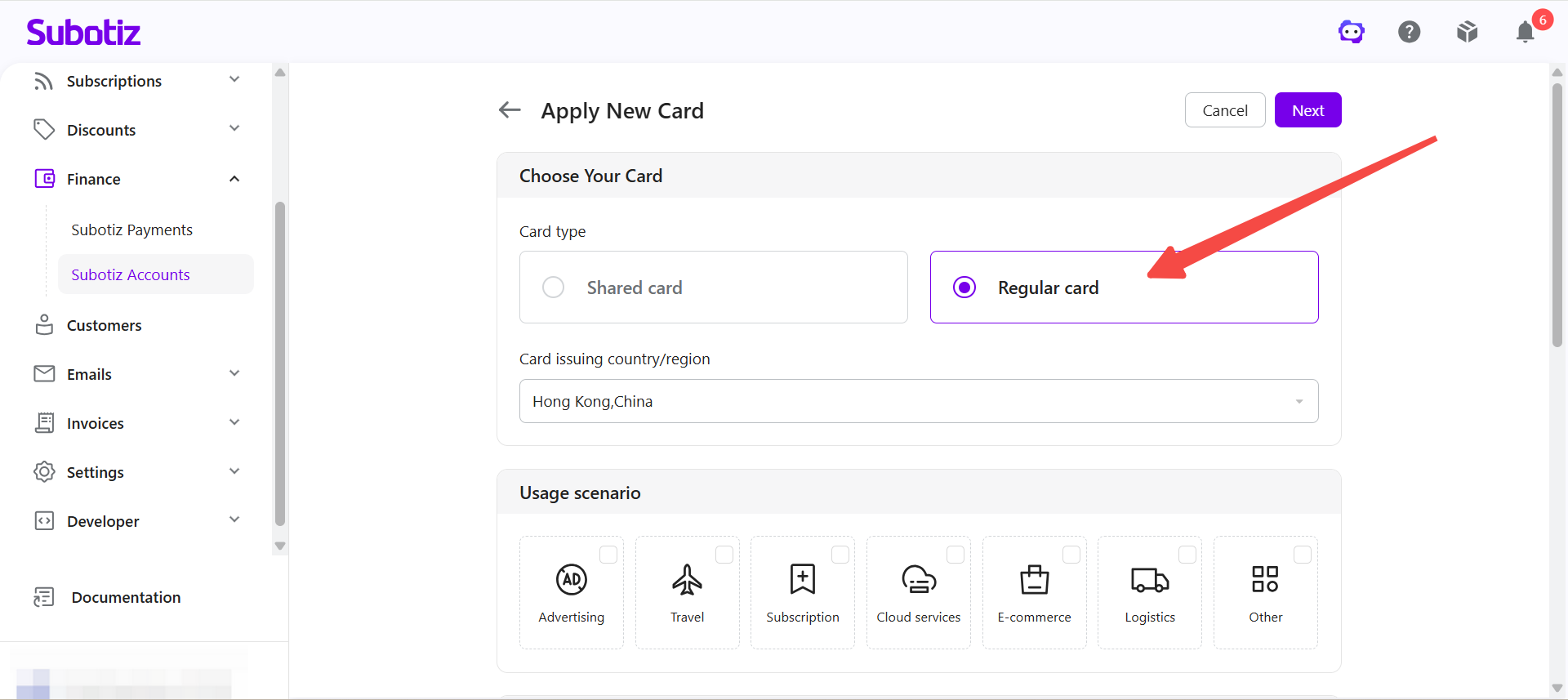
Task: Click the Invoices receipt icon
Action: tap(44, 423)
